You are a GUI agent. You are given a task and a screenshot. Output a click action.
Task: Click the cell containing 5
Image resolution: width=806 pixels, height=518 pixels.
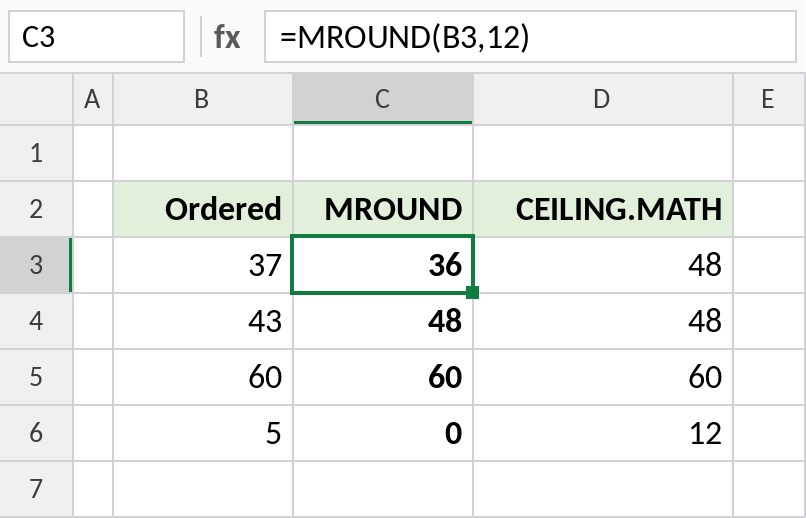click(x=203, y=433)
